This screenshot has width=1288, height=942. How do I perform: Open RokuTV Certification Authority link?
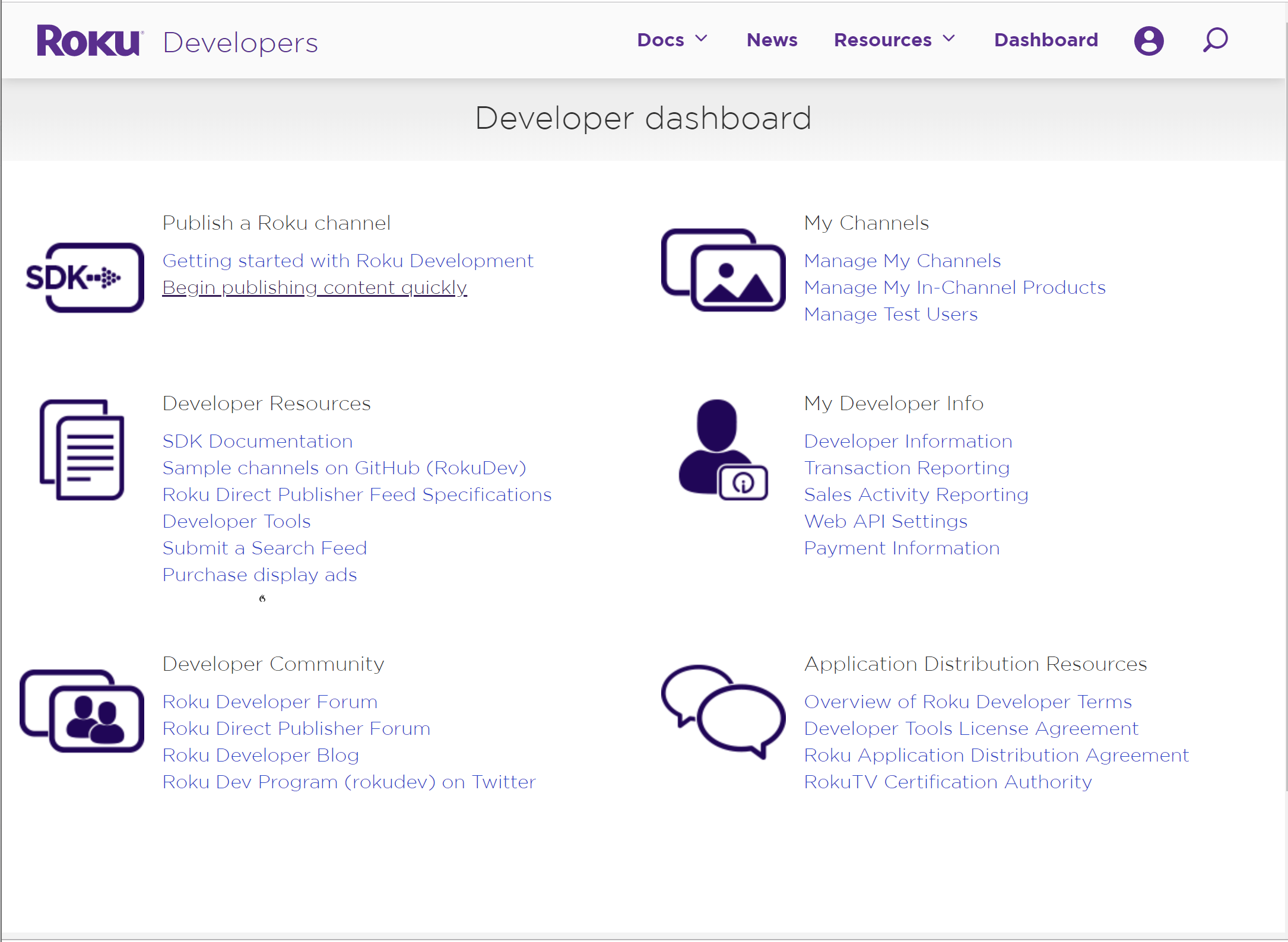click(x=947, y=782)
